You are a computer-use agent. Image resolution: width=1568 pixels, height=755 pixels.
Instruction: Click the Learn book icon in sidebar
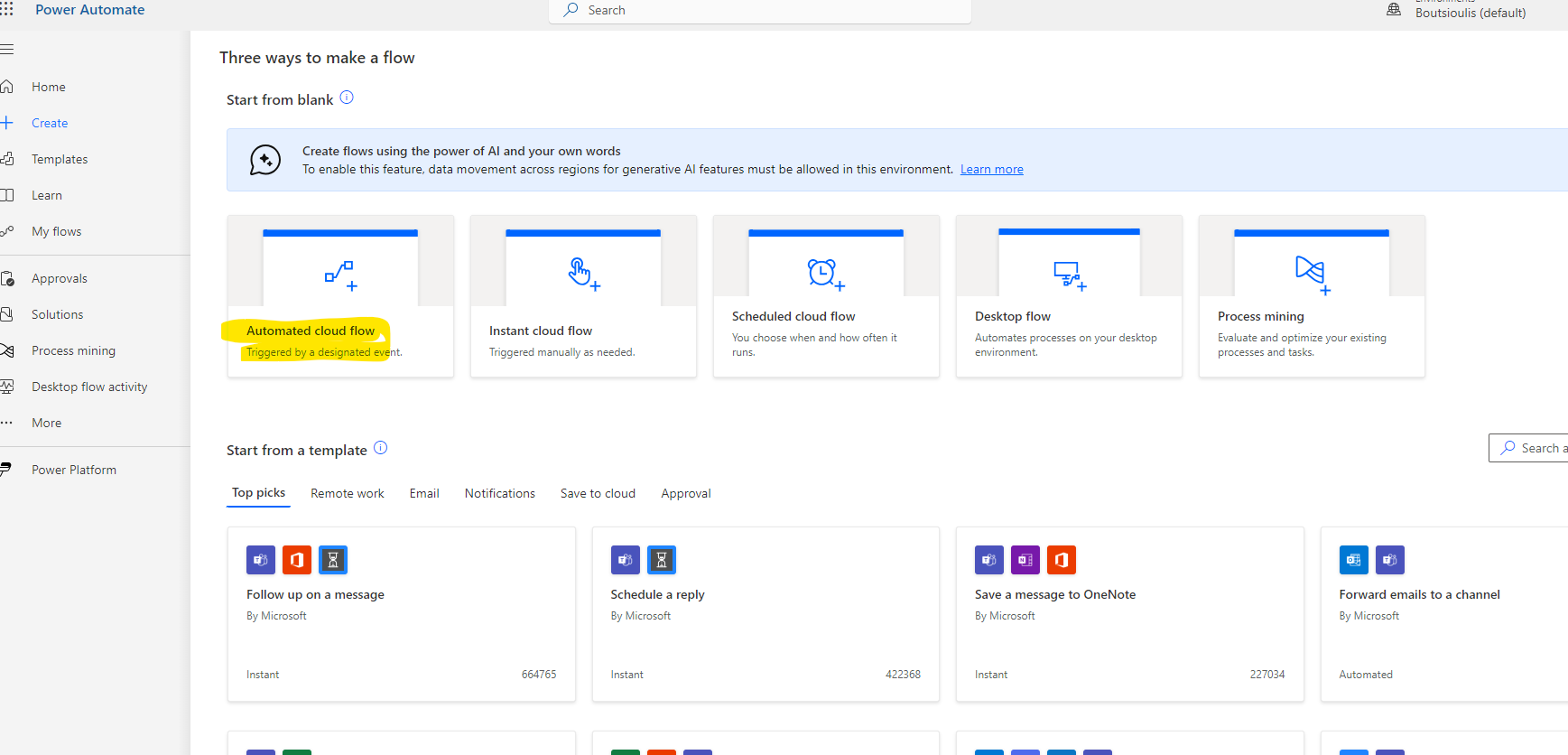pos(6,195)
